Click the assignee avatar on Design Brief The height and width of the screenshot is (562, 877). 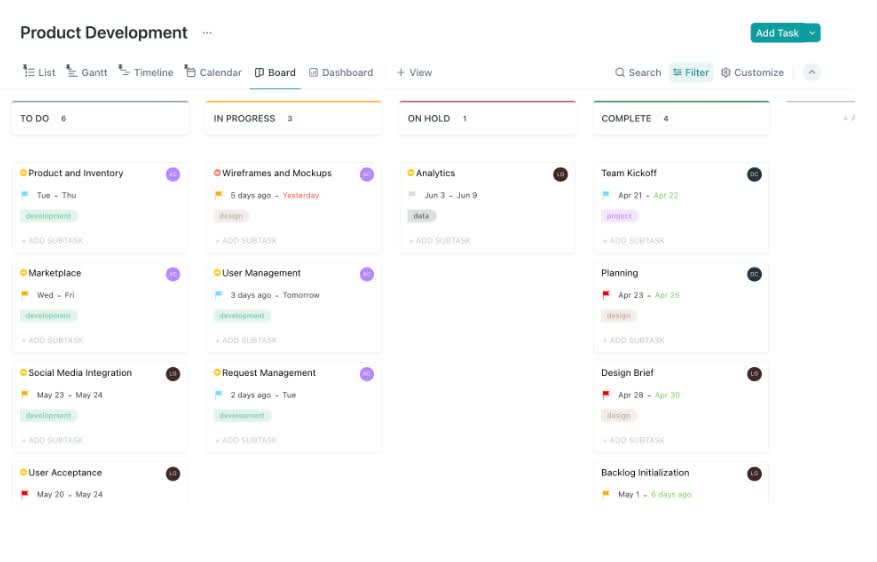(755, 374)
